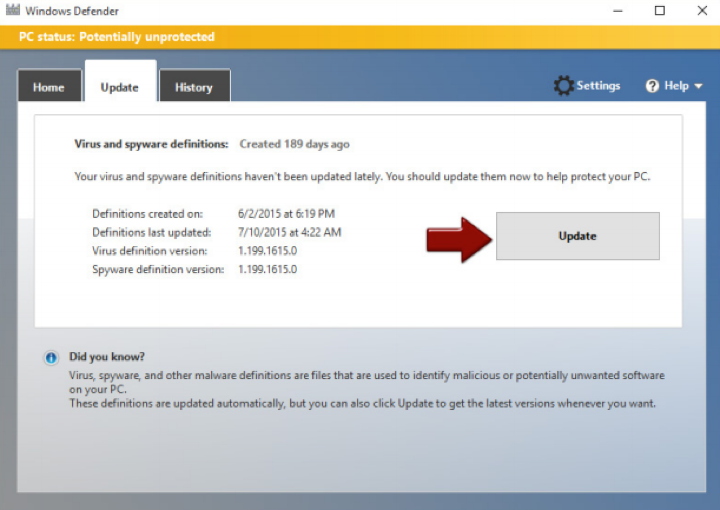Minimize the Windows Defender window
Screen dimensions: 720x510
(618, 11)
